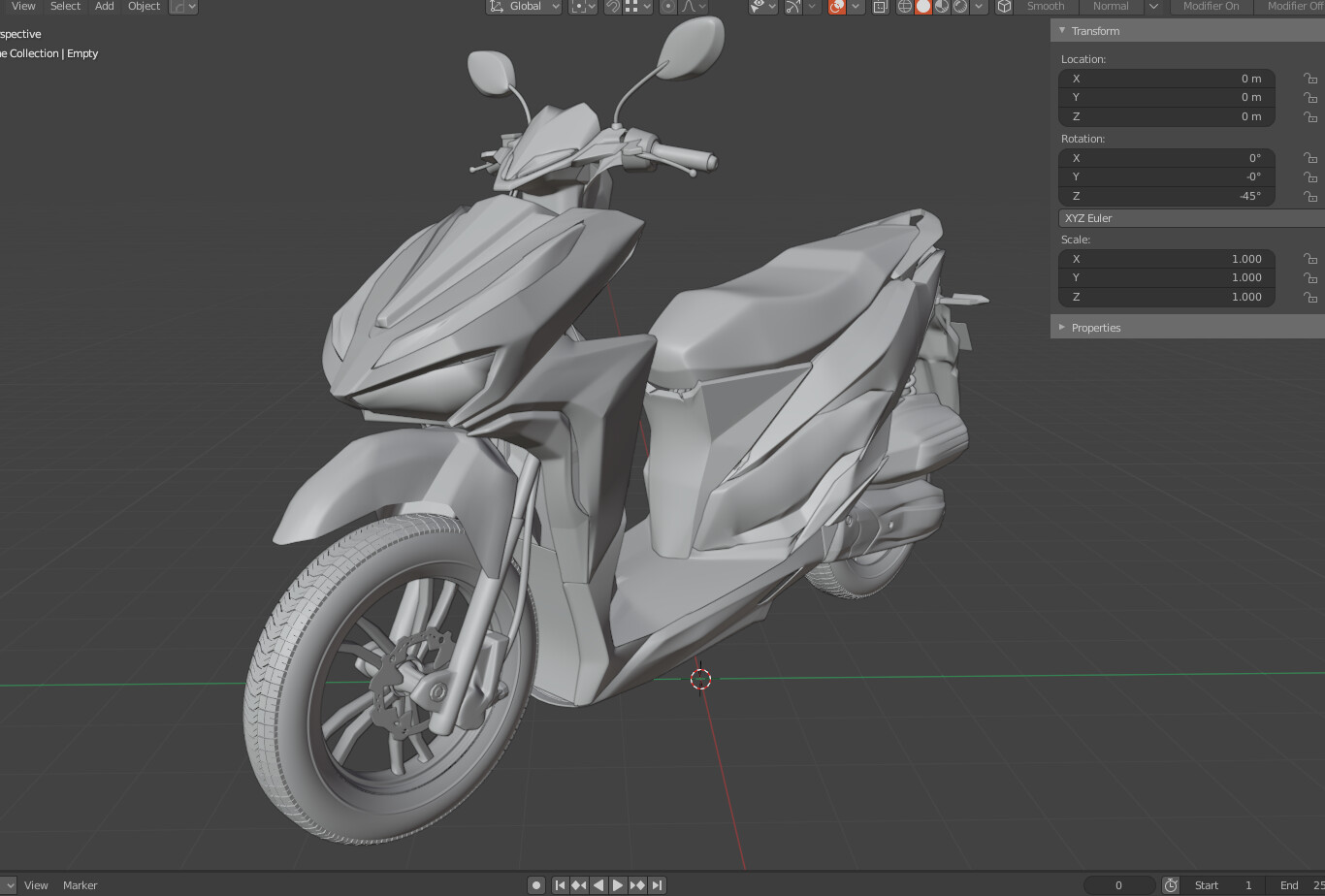Viewport: 1325px width, 896px height.
Task: Toggle viewport overlays icon
Action: pyautogui.click(x=837, y=6)
